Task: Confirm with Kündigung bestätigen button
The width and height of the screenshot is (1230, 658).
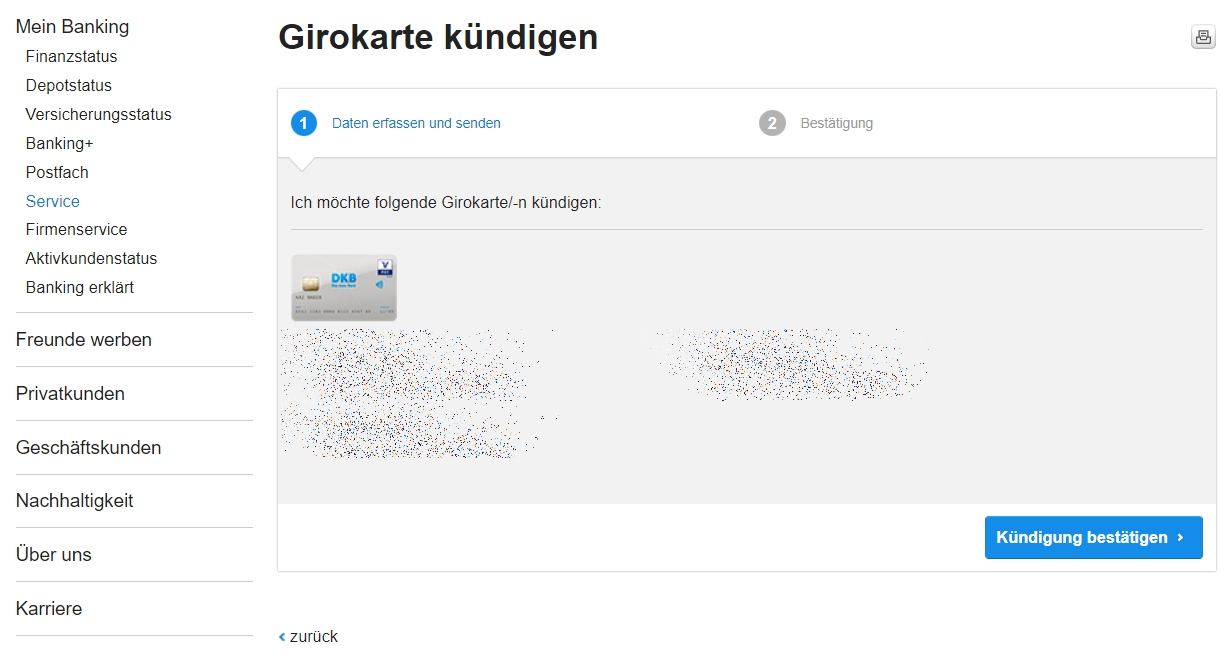Action: coord(1093,537)
